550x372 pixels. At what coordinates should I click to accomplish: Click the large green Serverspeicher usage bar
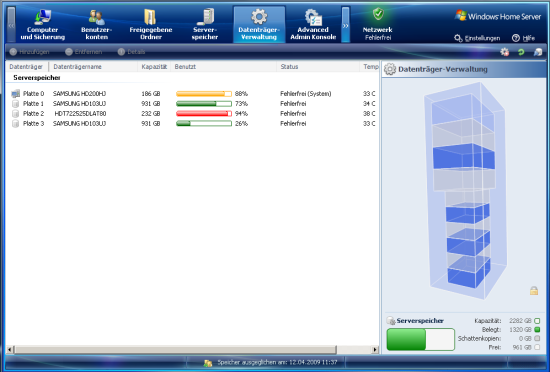[x=421, y=339]
